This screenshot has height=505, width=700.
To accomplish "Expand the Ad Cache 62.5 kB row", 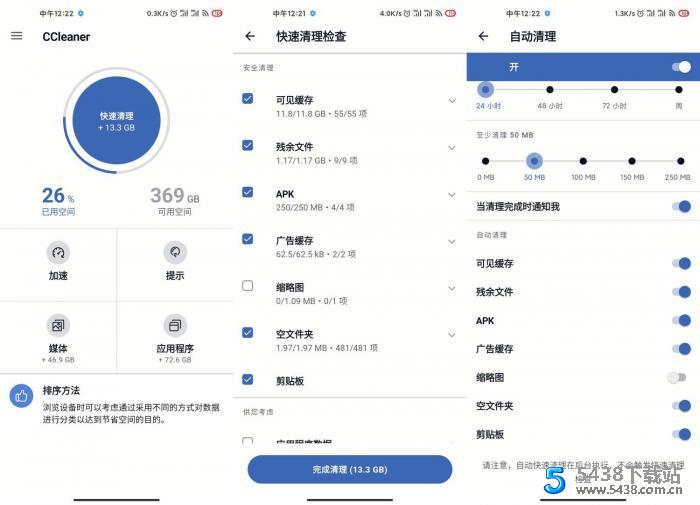I will pyautogui.click(x=452, y=242).
